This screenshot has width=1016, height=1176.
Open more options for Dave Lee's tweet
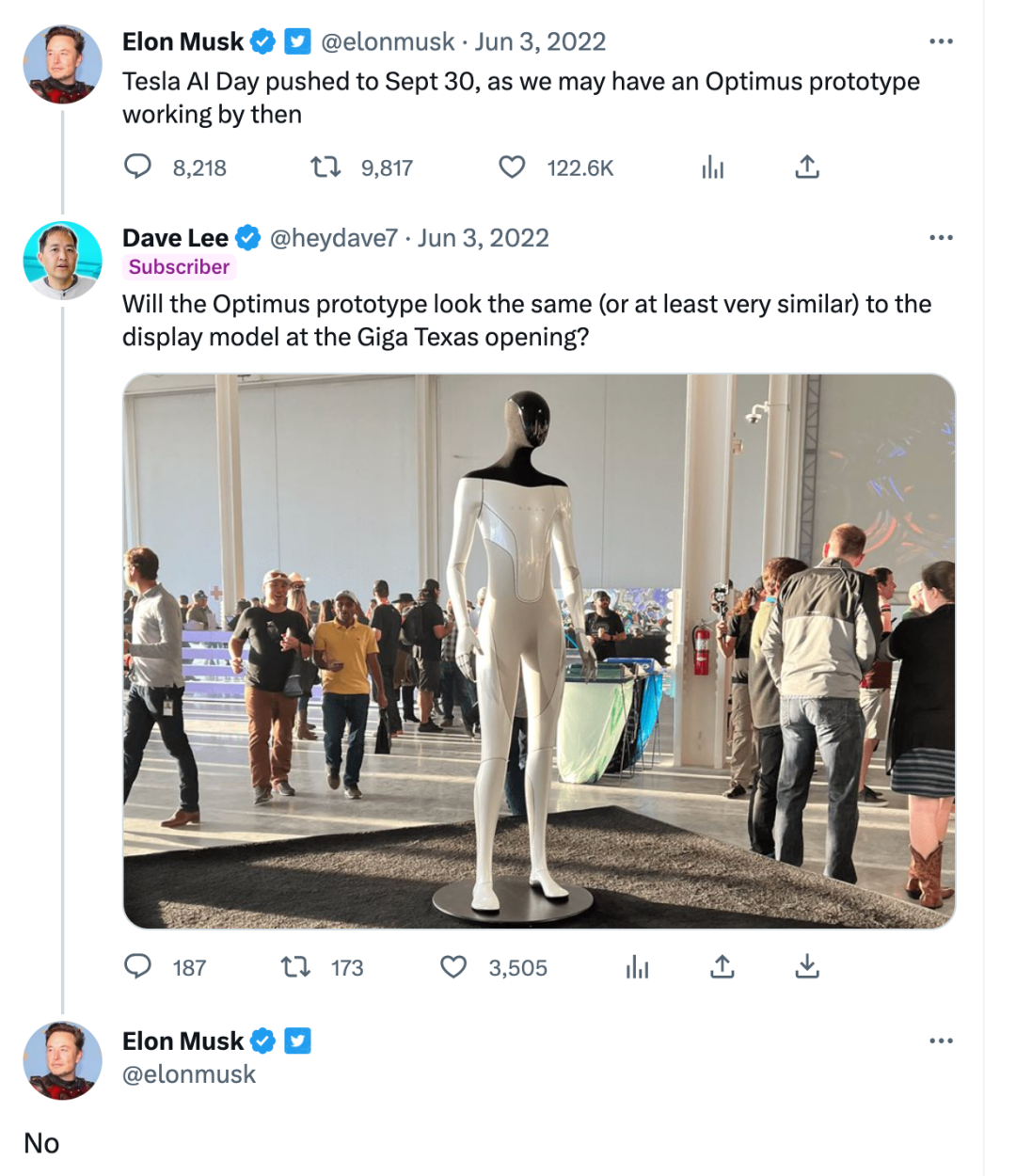click(941, 237)
